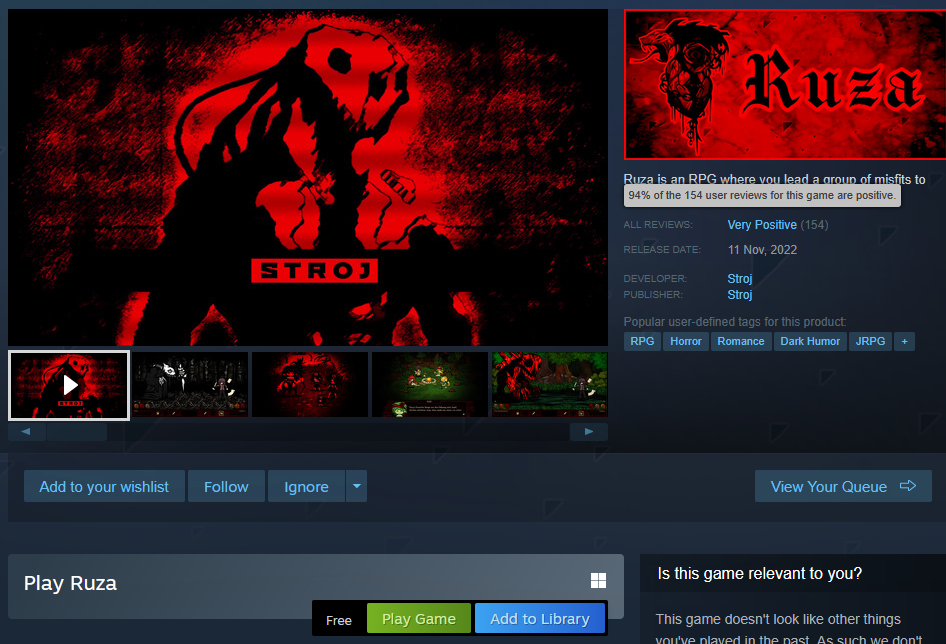Click 'Is this game relevant to you?' heading
The height and width of the screenshot is (644, 946).
pos(760,573)
